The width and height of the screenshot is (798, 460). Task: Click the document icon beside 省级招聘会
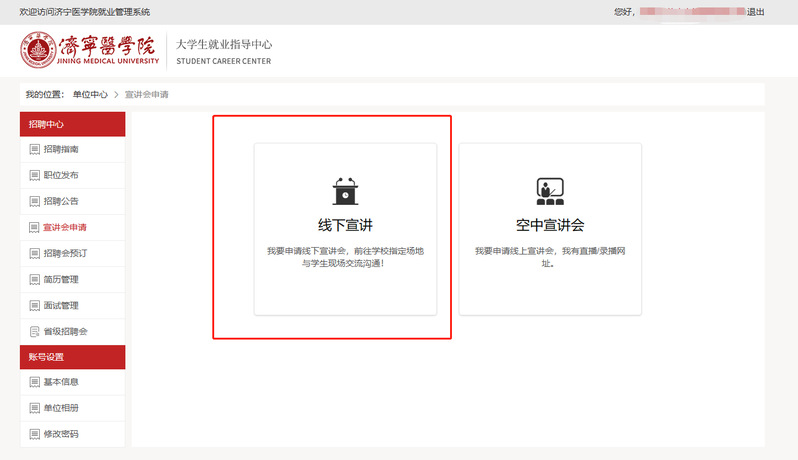(35, 331)
